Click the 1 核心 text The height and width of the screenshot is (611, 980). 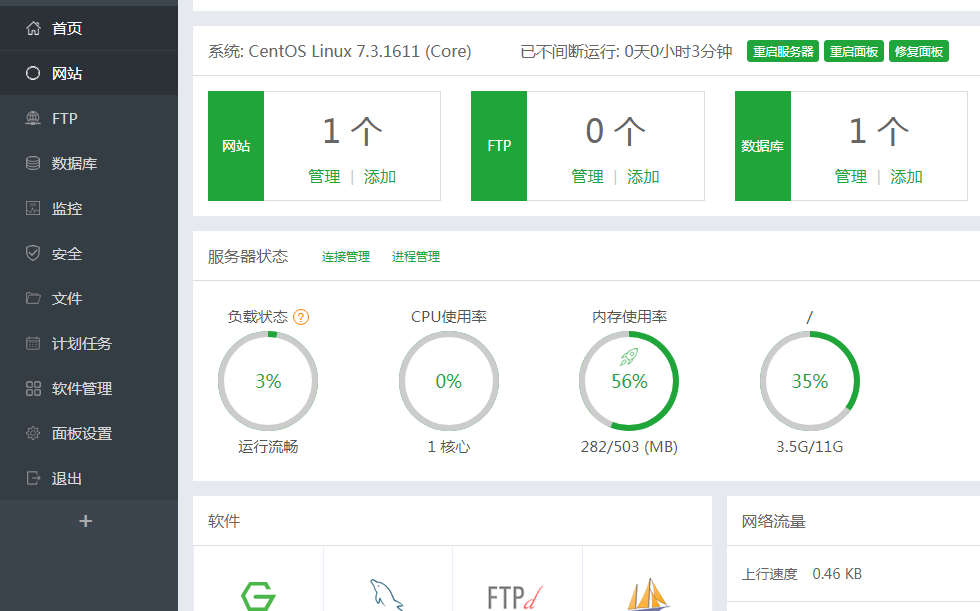coord(449,447)
